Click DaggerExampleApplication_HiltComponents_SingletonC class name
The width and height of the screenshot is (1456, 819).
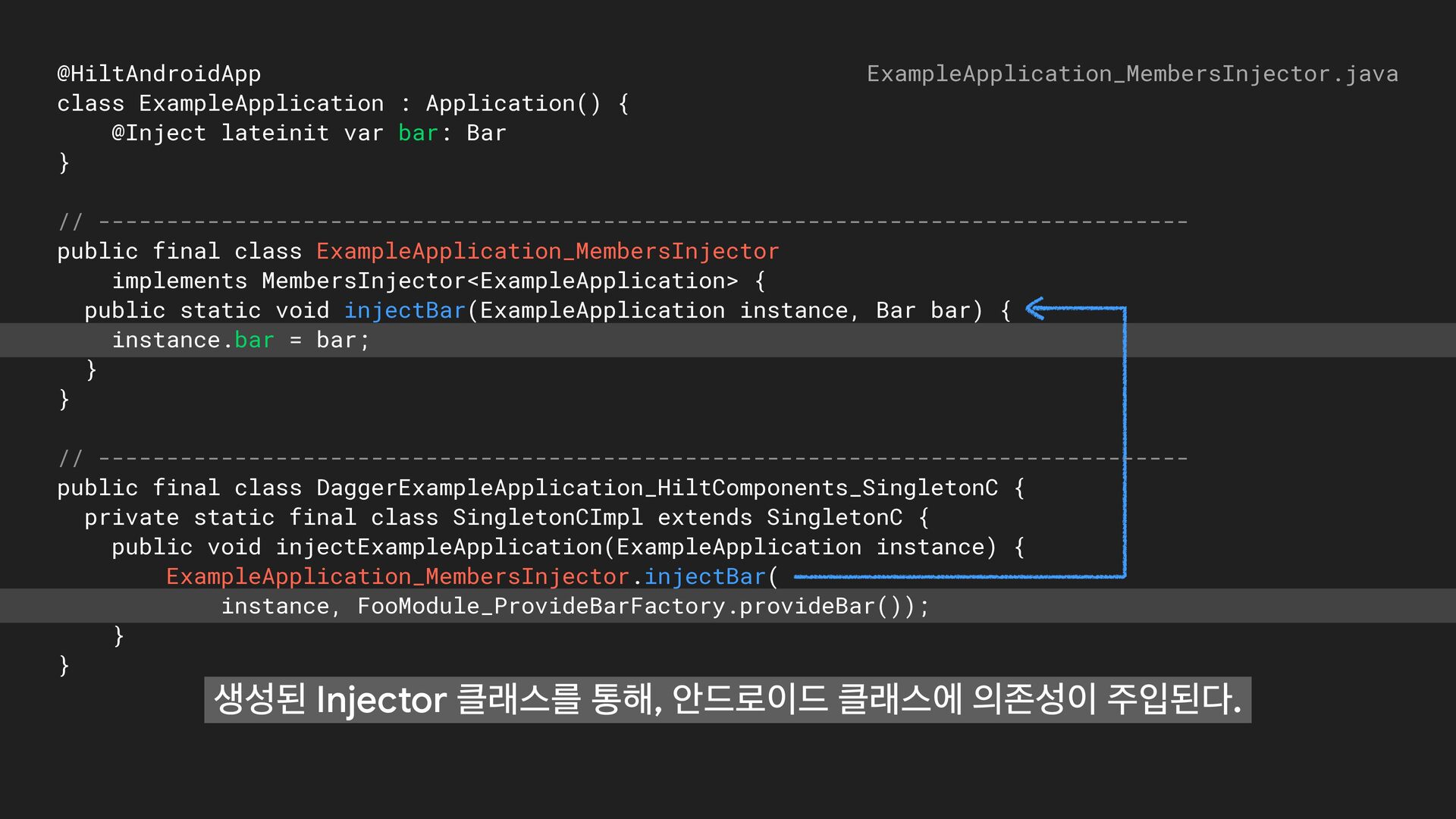tap(657, 488)
